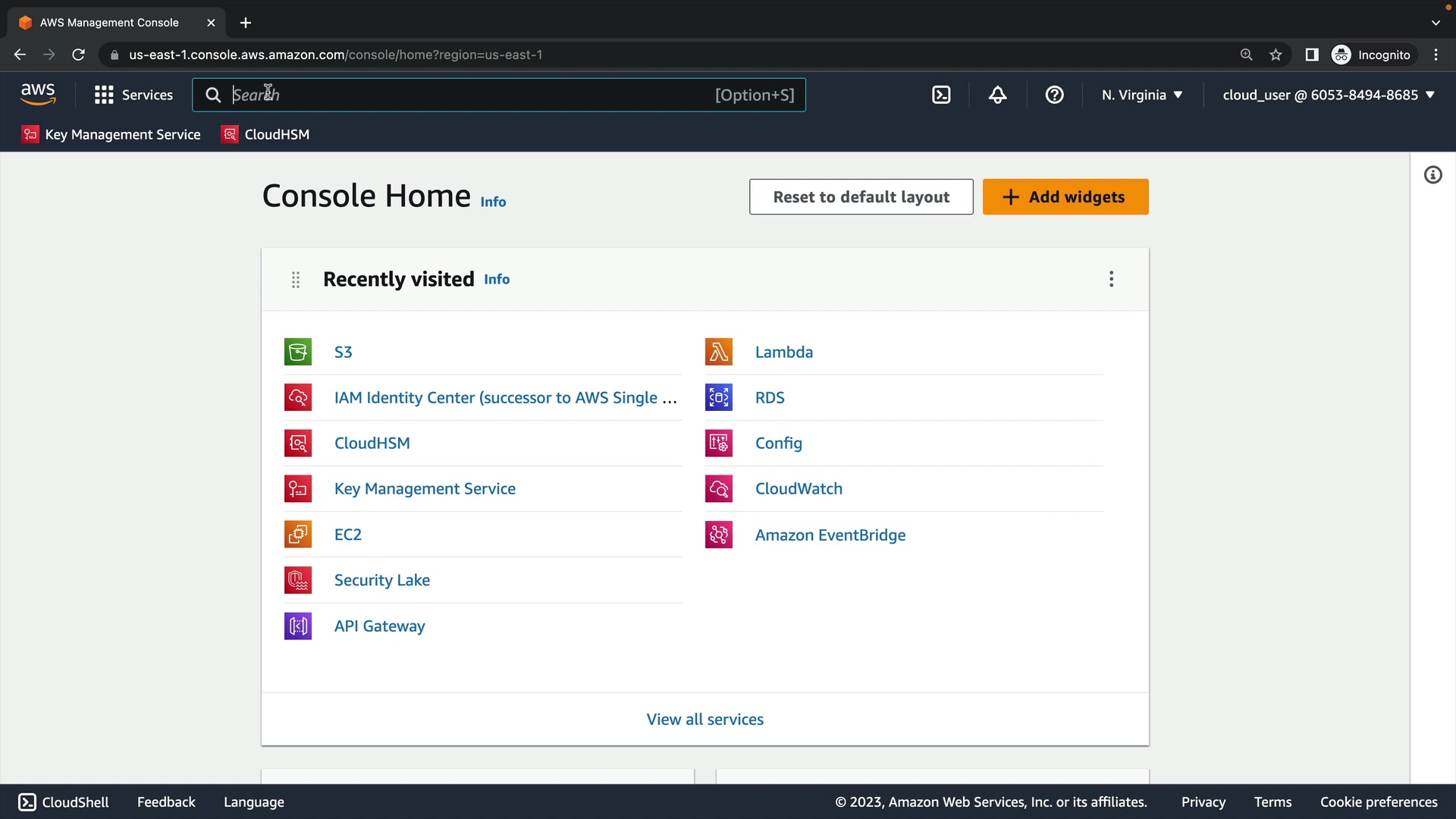Viewport: 1456px width, 819px height.
Task: Open the Services menu
Action: click(133, 95)
